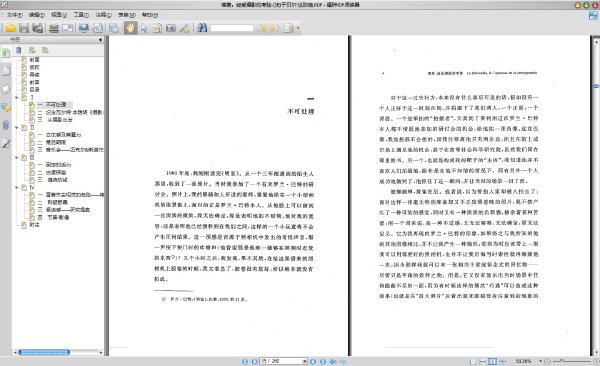Select the 目录 bookmark entry
Image resolution: width=600 pixels, height=366 pixels.
coord(34,90)
